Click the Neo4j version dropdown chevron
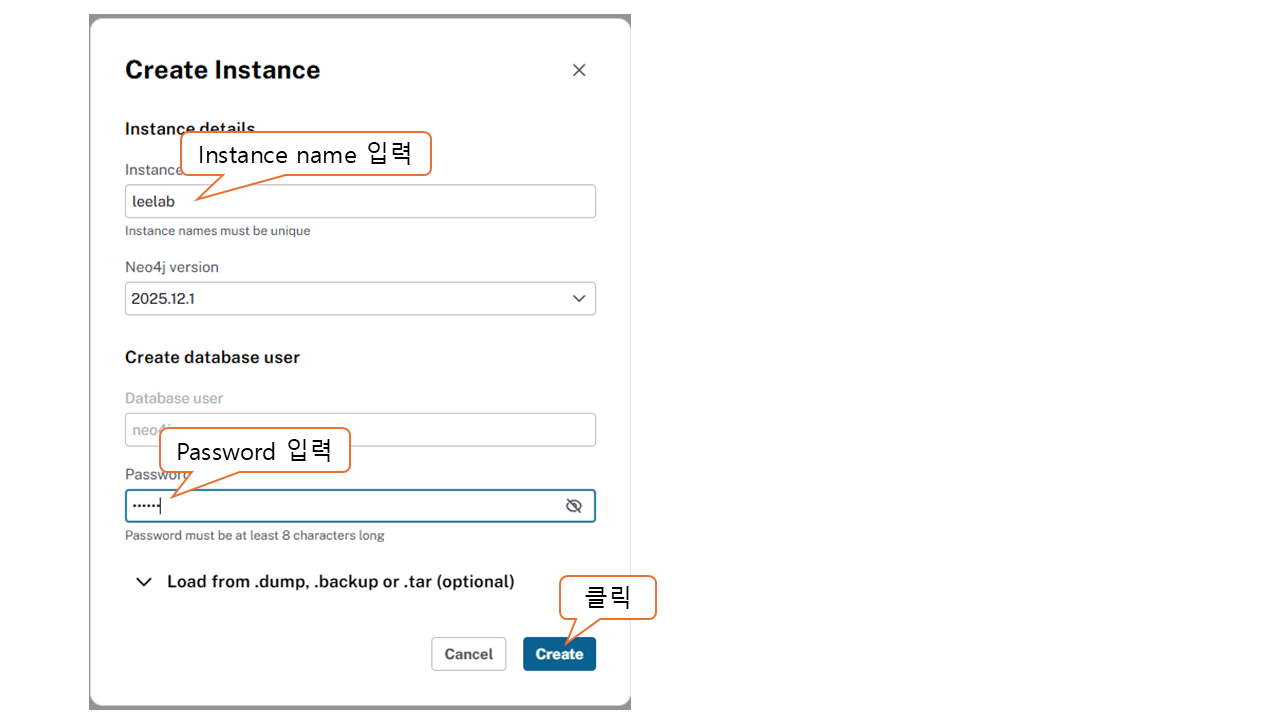Image resolution: width=1280 pixels, height=720 pixels. coord(579,298)
